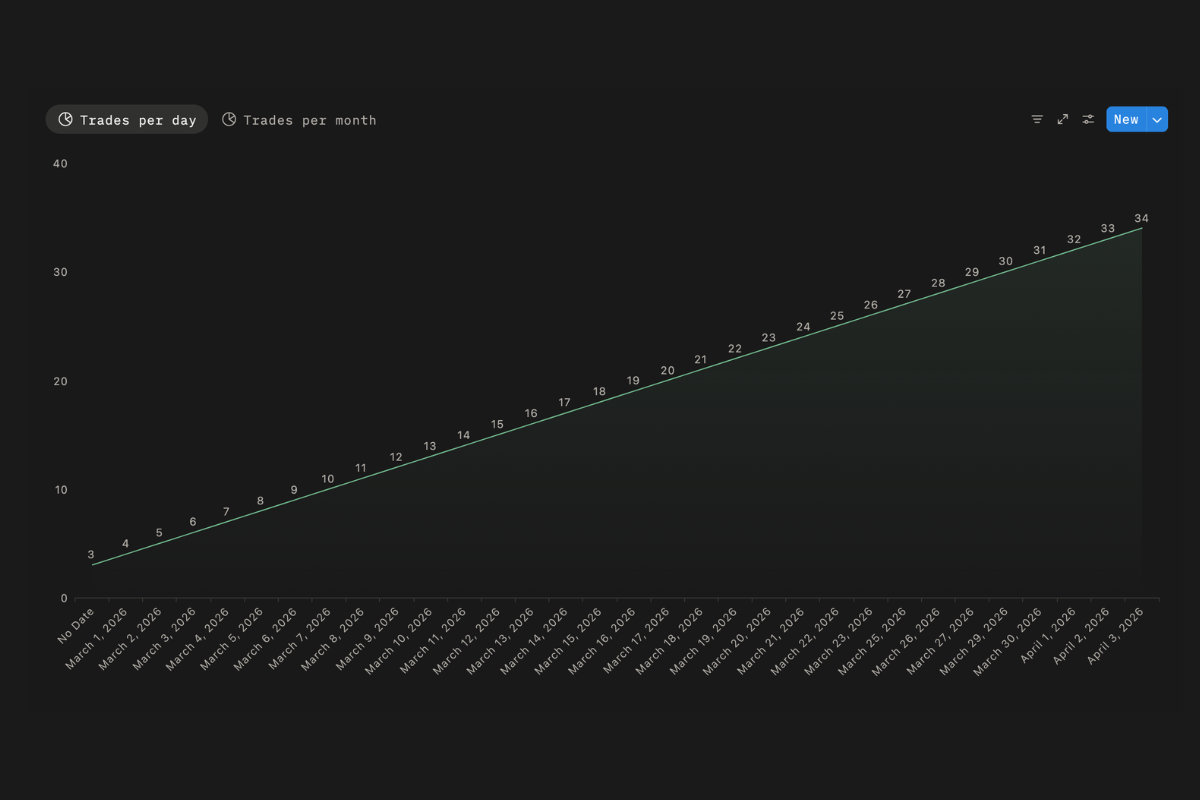Click the data label 31 on the line
The width and height of the screenshot is (1200, 800).
pos(1039,250)
